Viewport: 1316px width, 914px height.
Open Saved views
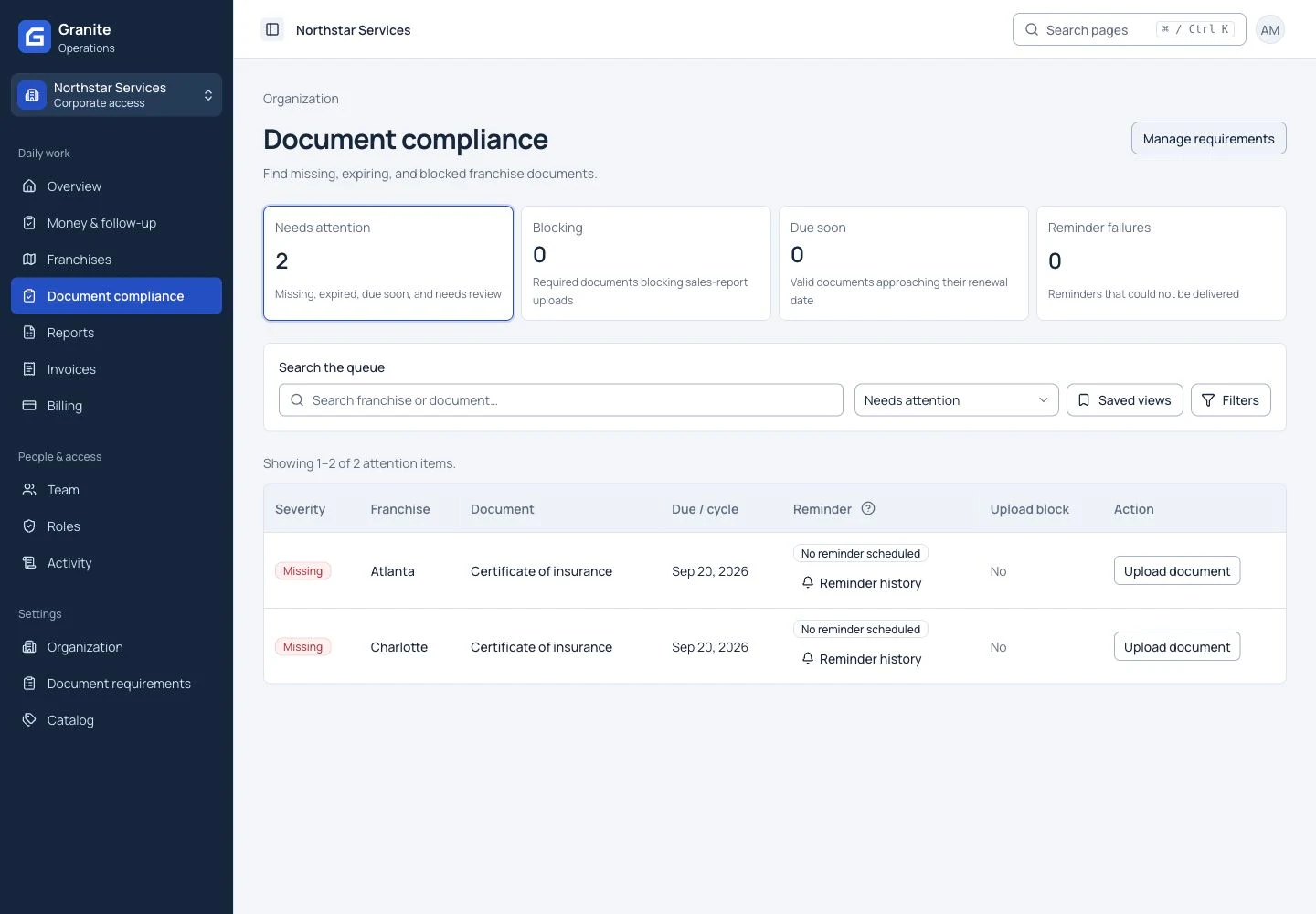1125,400
